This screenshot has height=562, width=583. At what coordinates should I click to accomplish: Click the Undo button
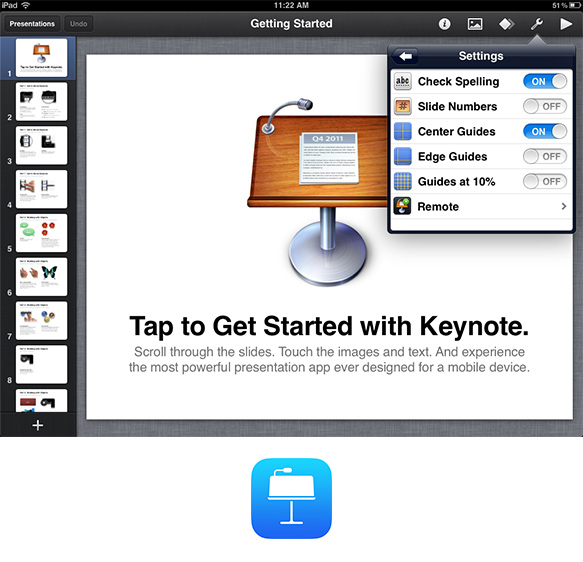point(78,24)
